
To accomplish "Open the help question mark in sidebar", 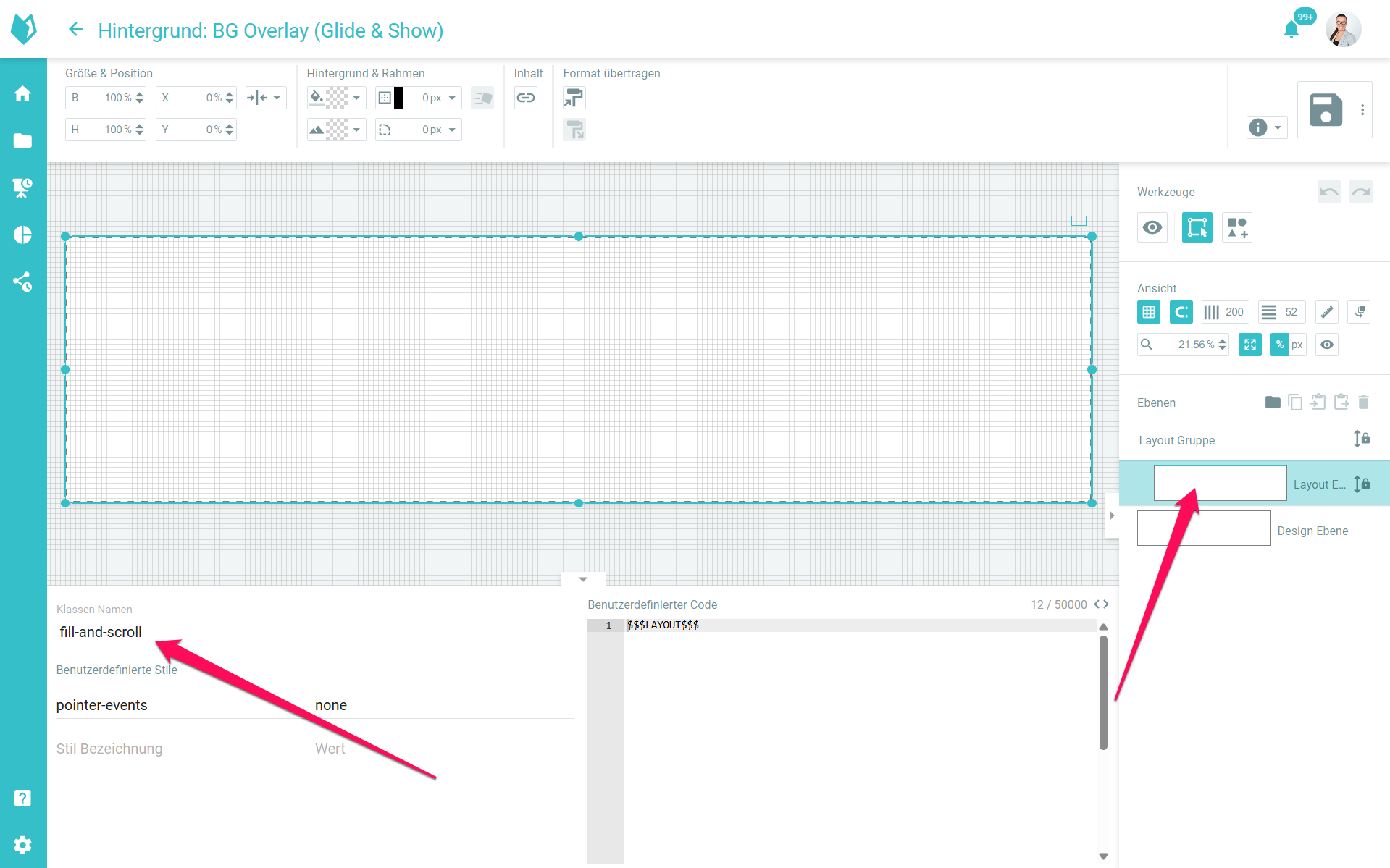I will (22, 798).
